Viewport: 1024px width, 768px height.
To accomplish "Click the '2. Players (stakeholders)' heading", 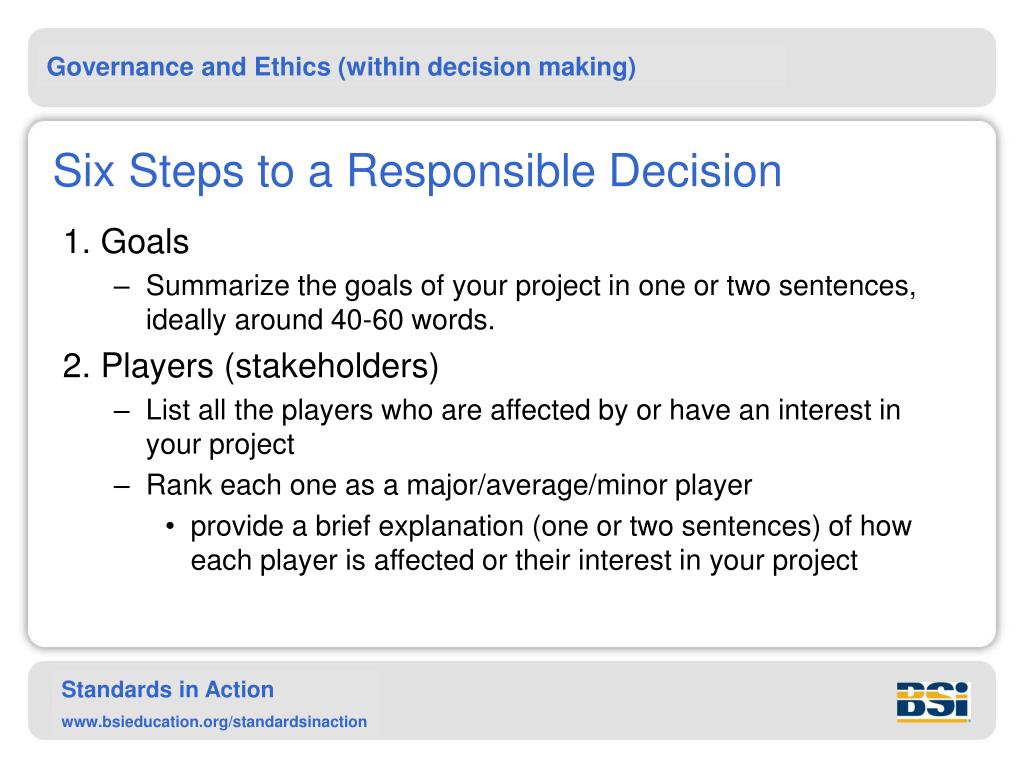I will 251,366.
